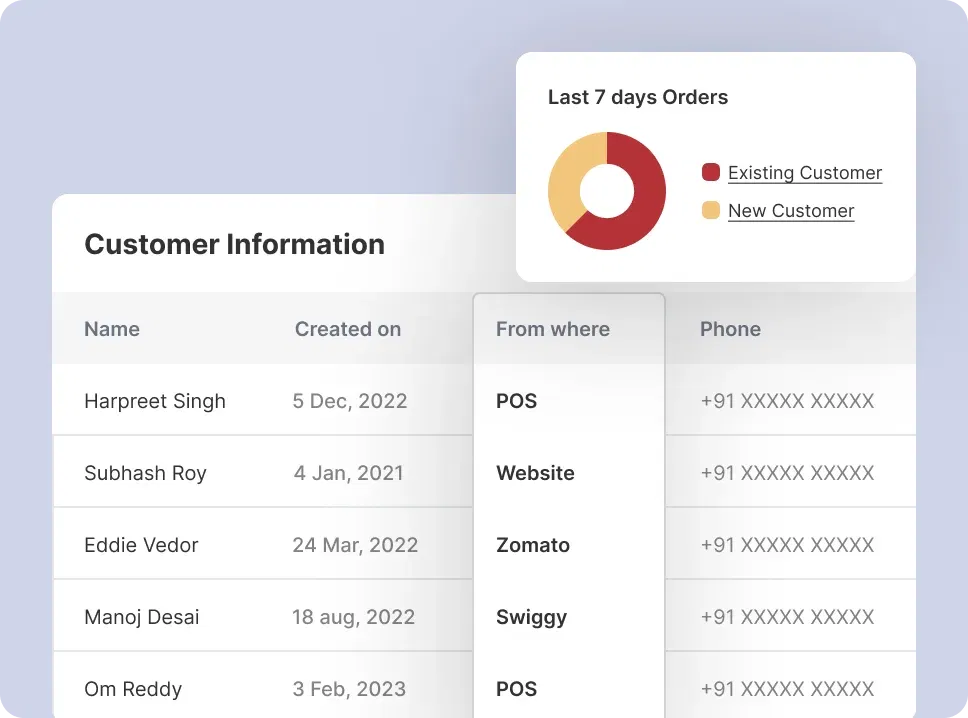Screen dimensions: 968x718
Task: Select the Created on column header
Action: (347, 329)
